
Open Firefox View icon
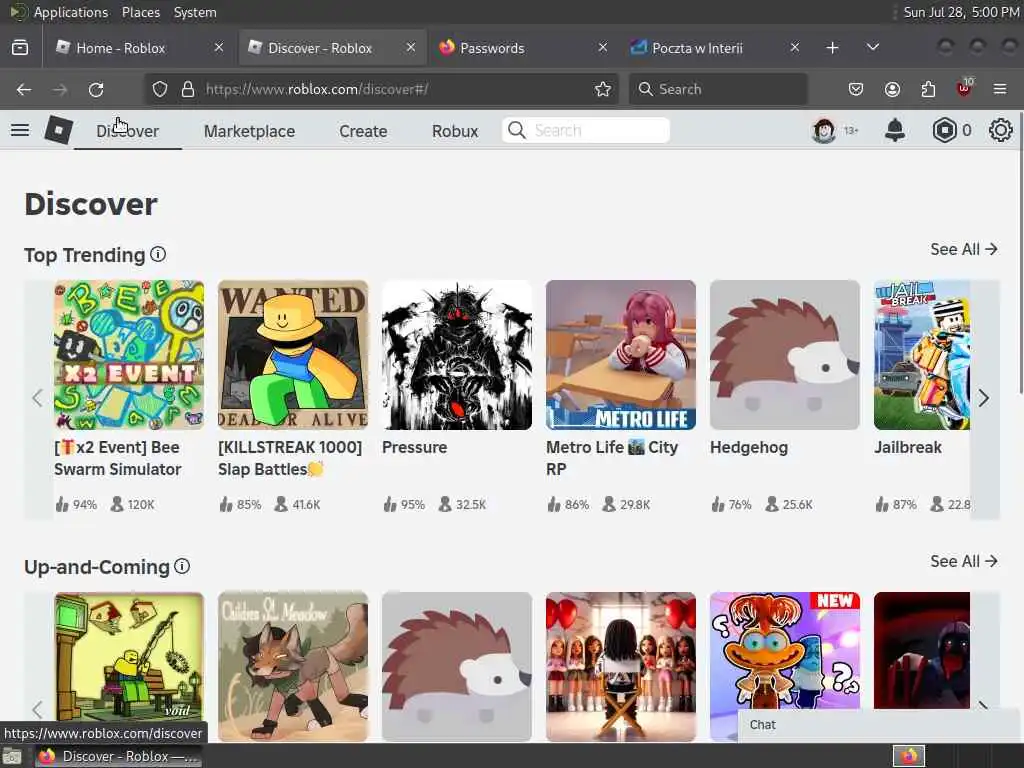coord(20,48)
